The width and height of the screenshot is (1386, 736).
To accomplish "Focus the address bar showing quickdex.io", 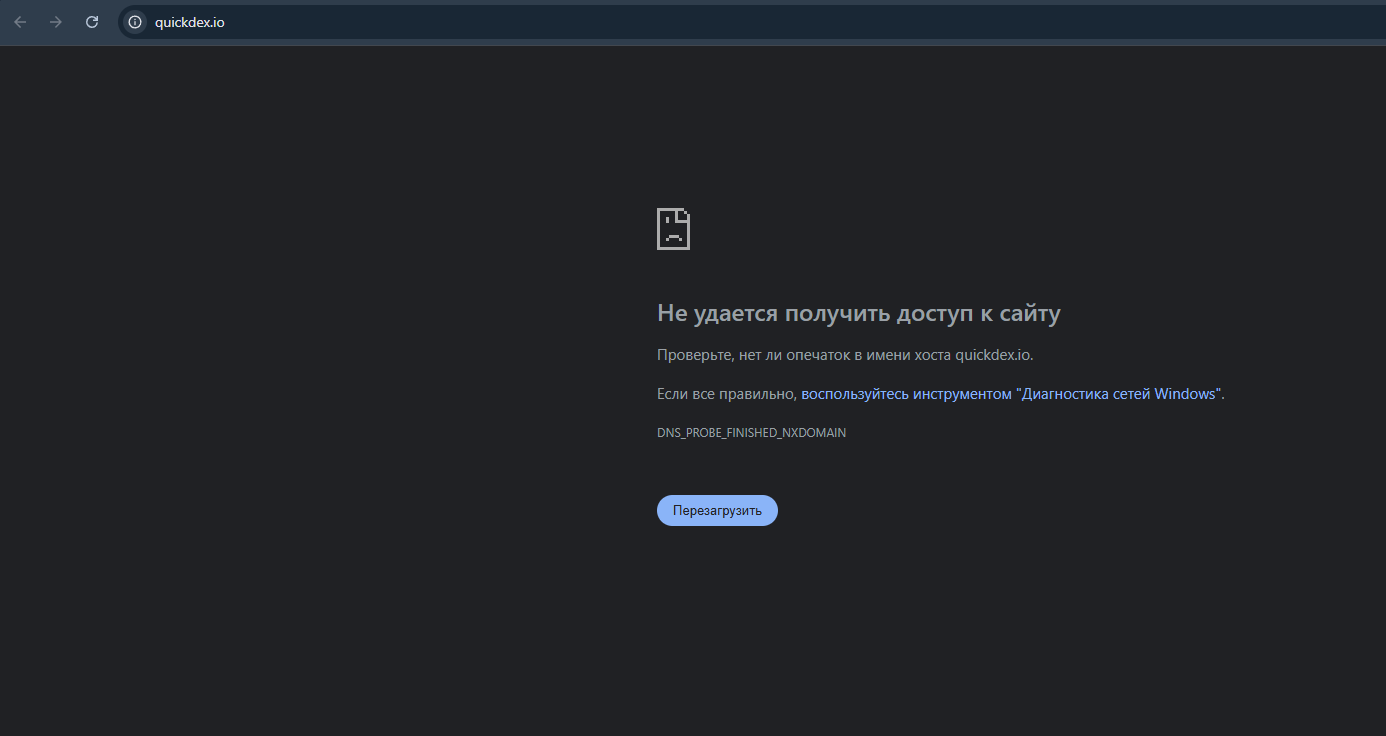I will [750, 22].
